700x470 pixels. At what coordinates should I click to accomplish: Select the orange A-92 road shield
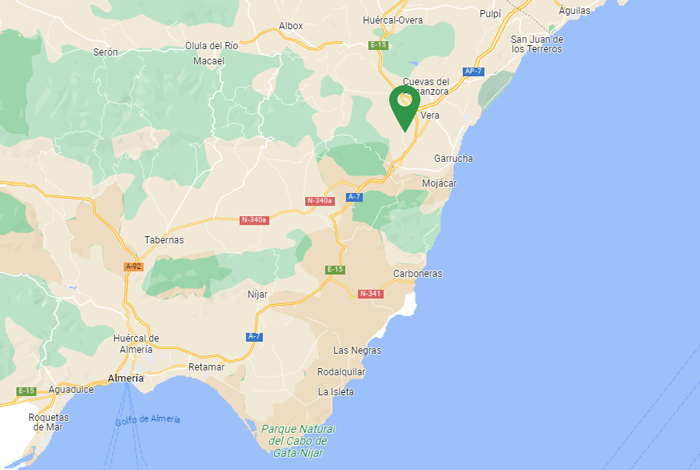pos(133,266)
